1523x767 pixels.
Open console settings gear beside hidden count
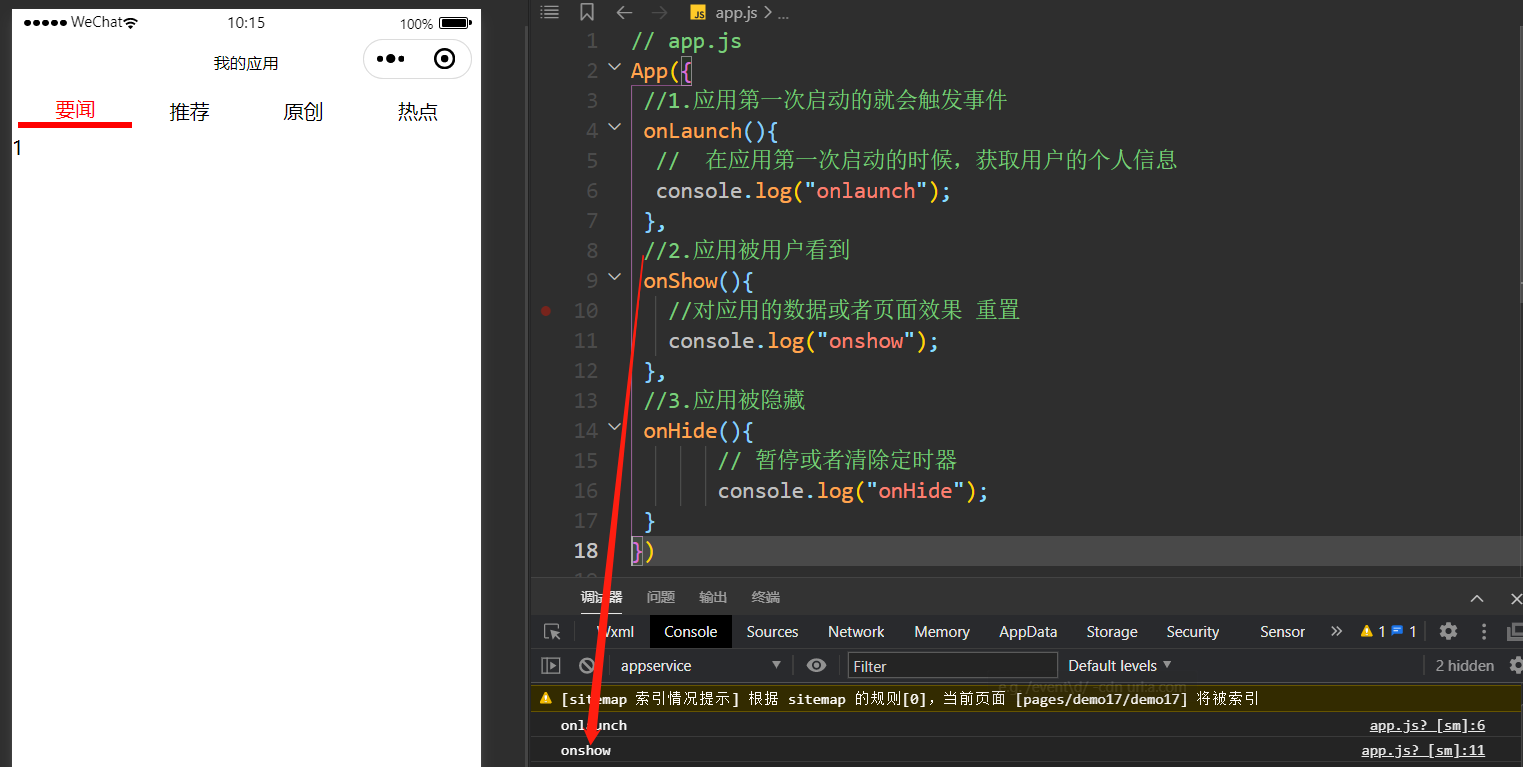pyautogui.click(x=1515, y=666)
